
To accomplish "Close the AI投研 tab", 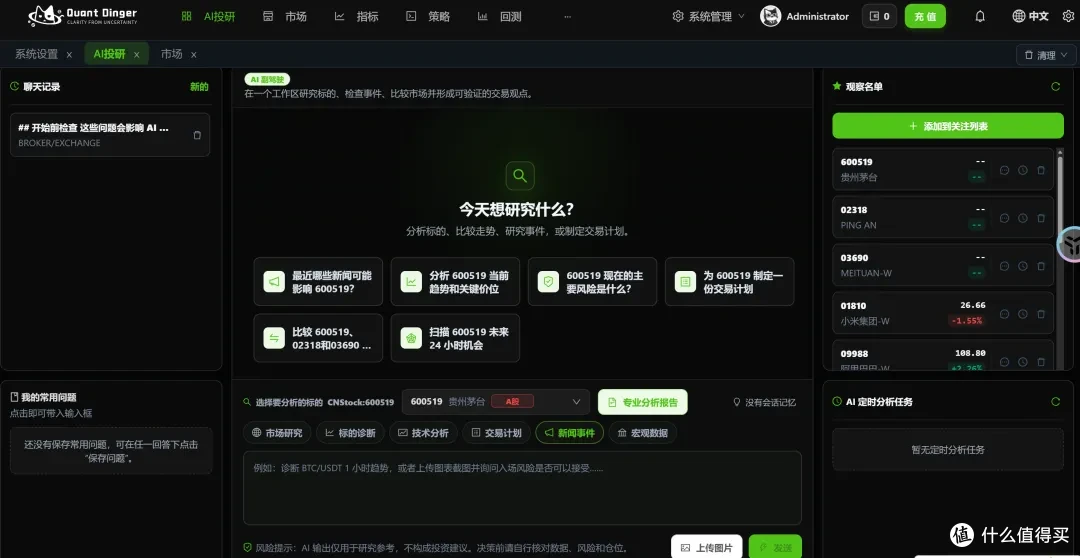I will point(136,54).
